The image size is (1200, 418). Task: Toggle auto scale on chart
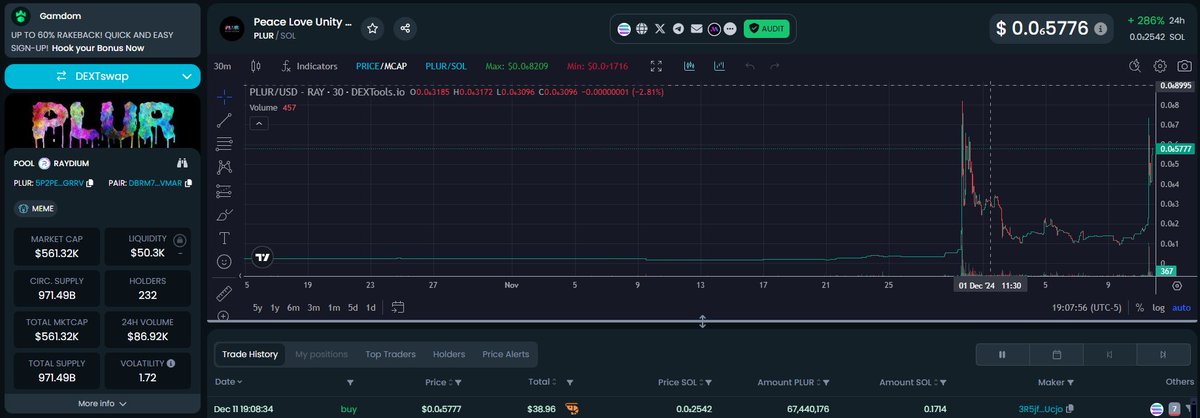click(x=1181, y=308)
